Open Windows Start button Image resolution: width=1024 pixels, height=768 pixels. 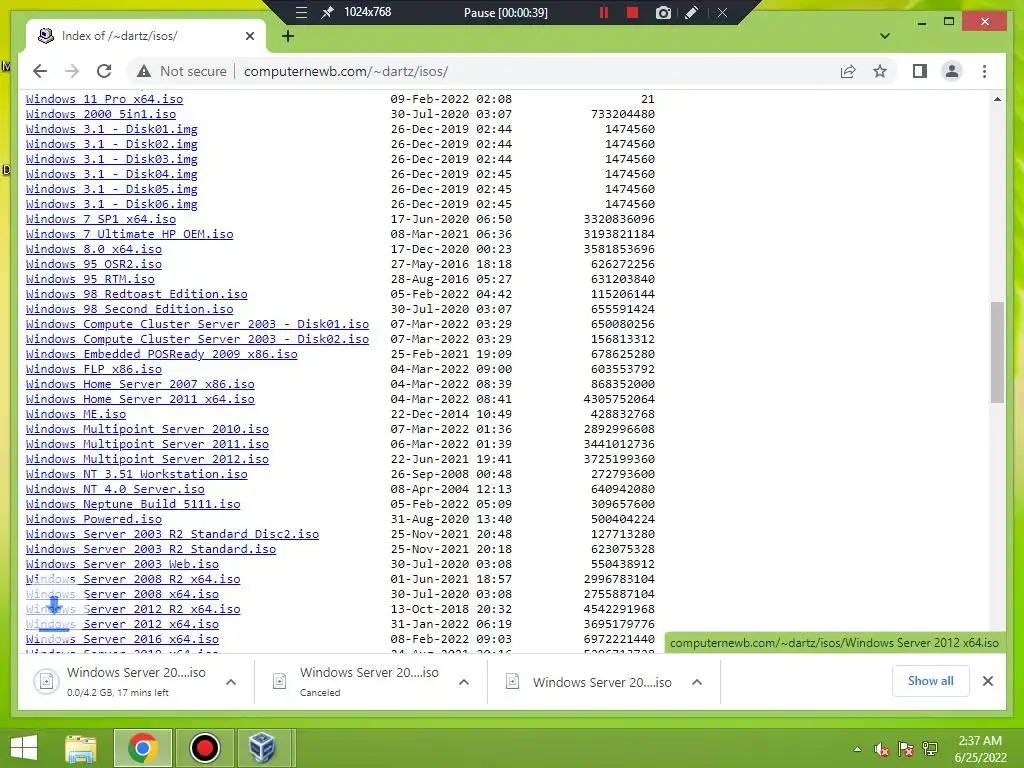(x=24, y=748)
